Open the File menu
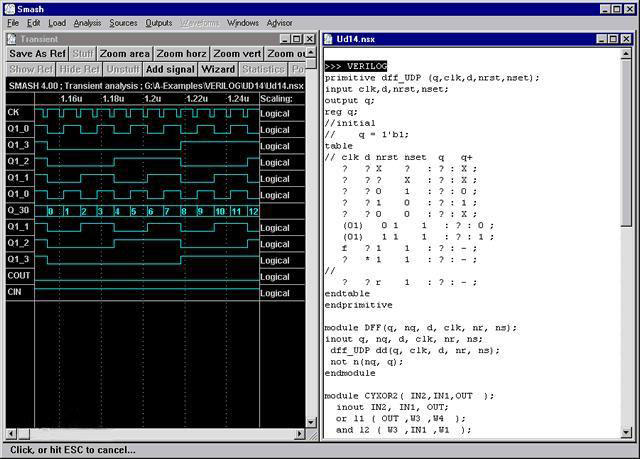The width and height of the screenshot is (640, 459). (x=13, y=22)
